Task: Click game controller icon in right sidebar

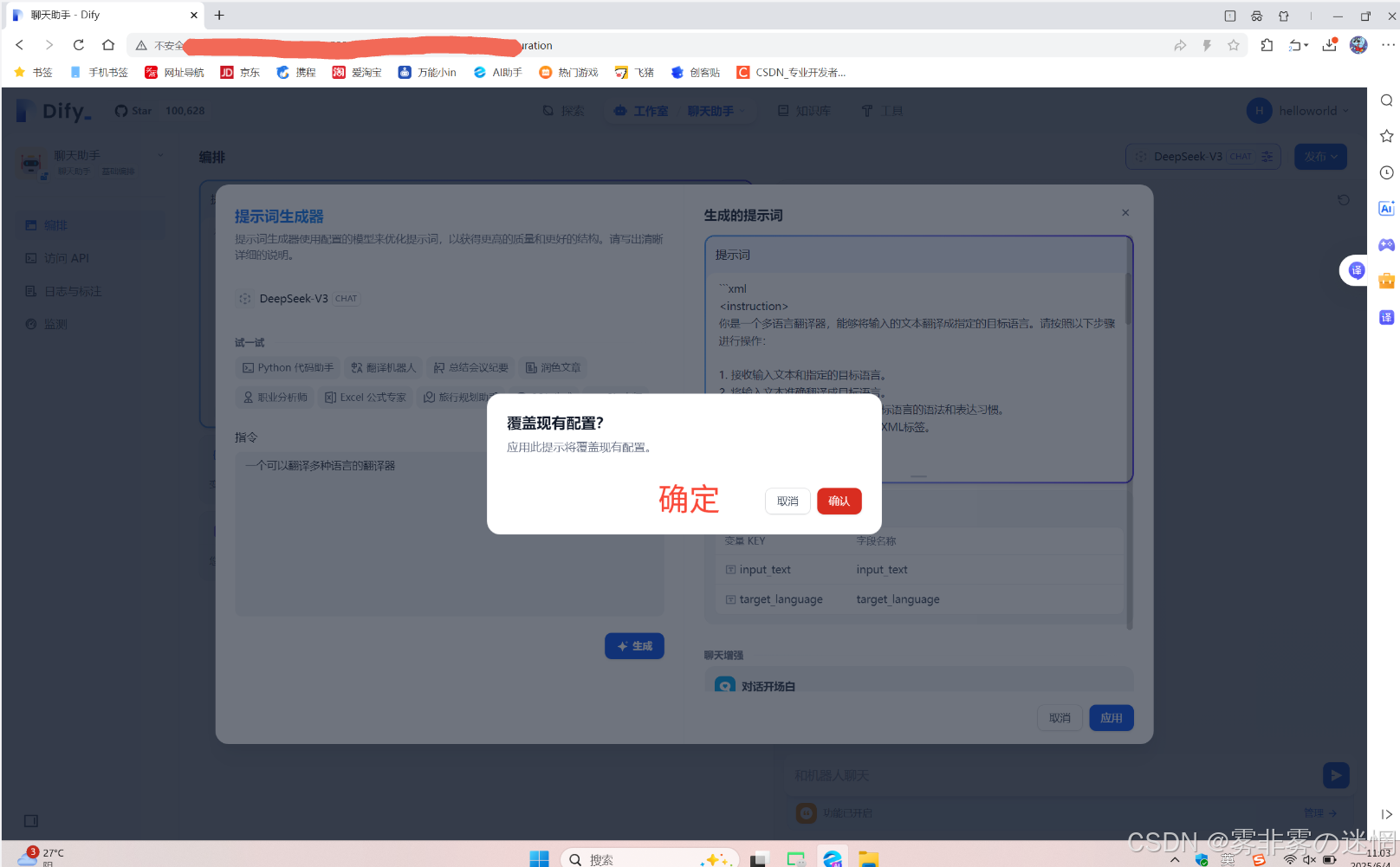Action: click(1387, 245)
